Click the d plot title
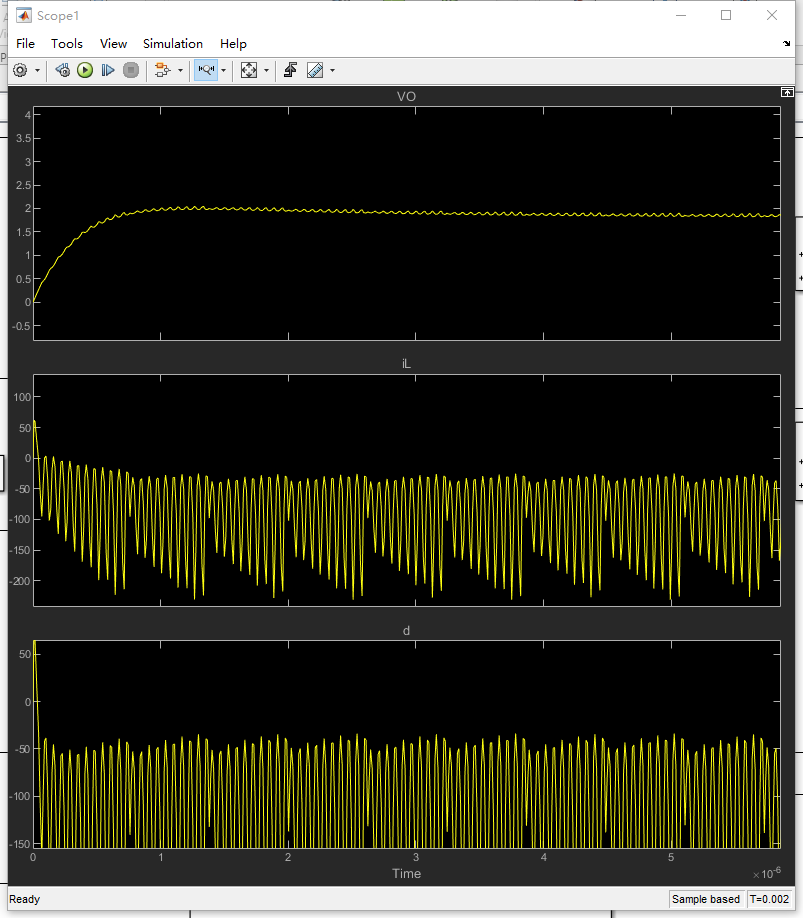 tap(406, 631)
